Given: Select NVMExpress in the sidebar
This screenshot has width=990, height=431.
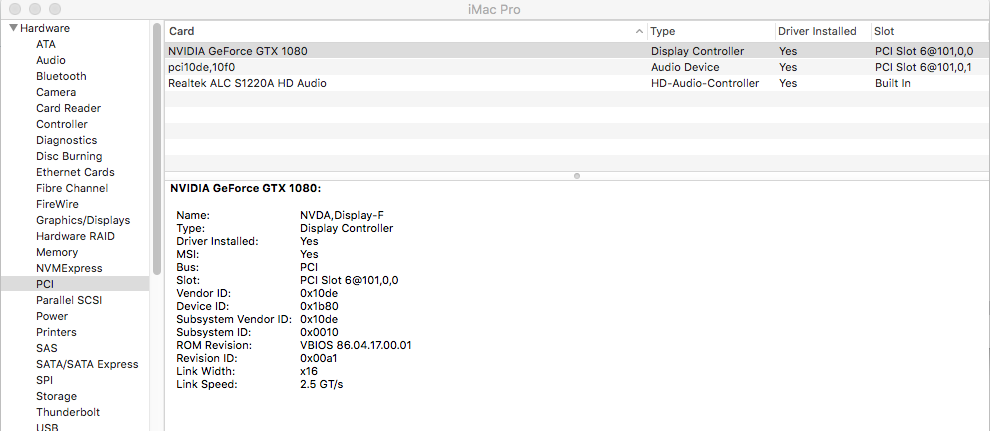Looking at the screenshot, I should tap(69, 268).
